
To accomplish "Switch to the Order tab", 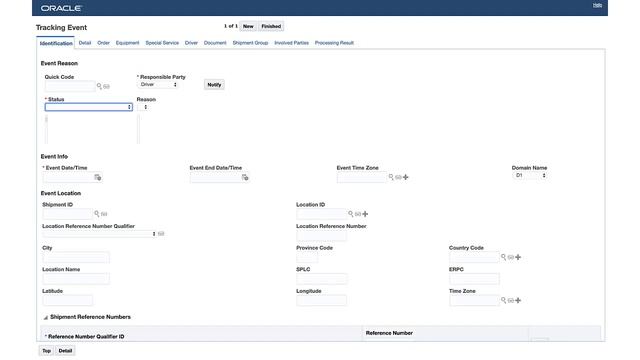I will tap(103, 43).
